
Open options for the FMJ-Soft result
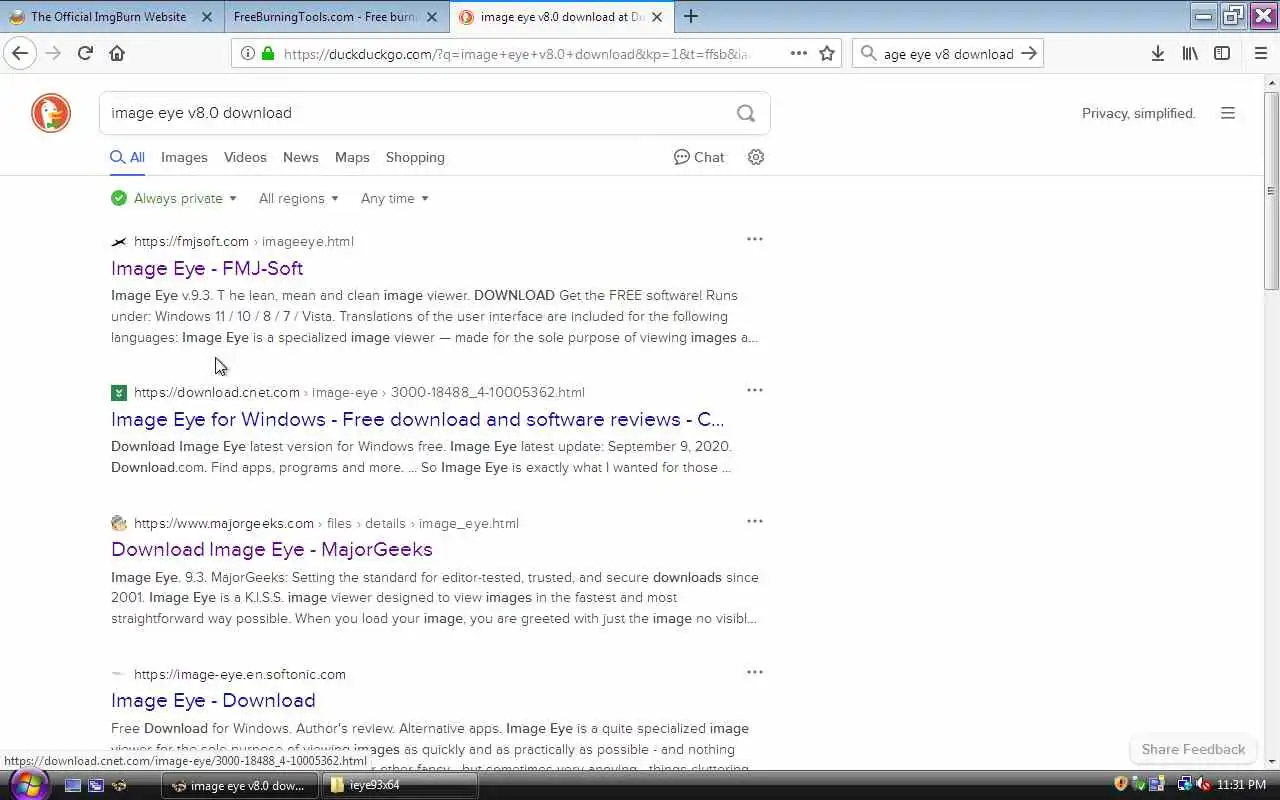coord(755,239)
